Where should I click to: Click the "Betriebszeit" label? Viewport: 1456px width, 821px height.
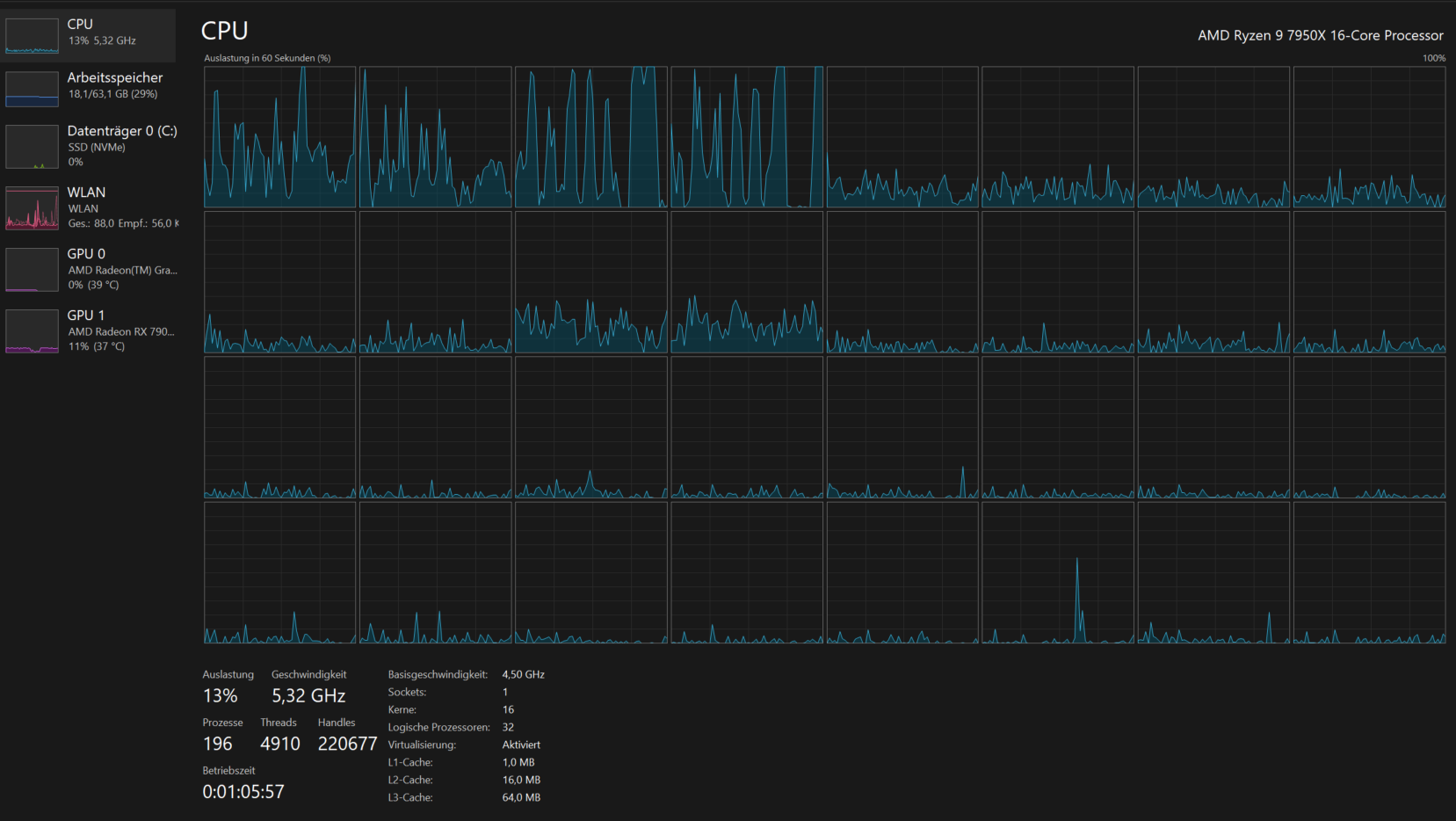coord(228,771)
